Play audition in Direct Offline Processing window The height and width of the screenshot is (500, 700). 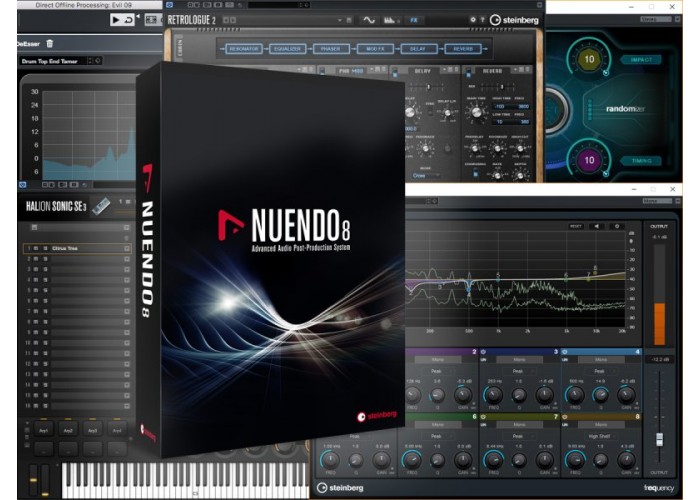tap(116, 20)
